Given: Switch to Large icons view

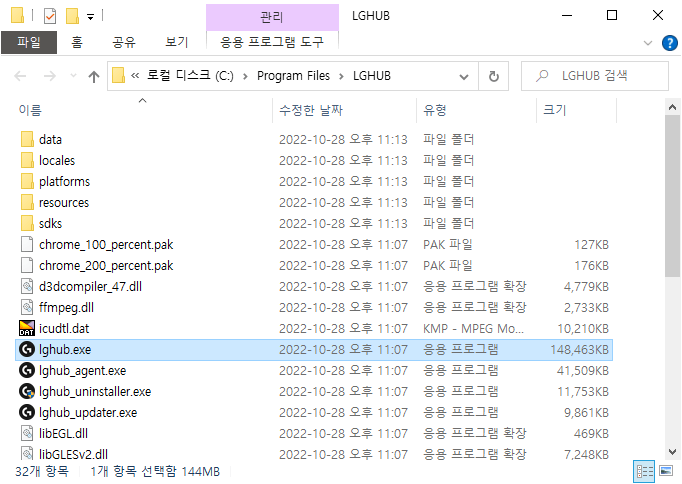Looking at the screenshot, I should (666, 471).
